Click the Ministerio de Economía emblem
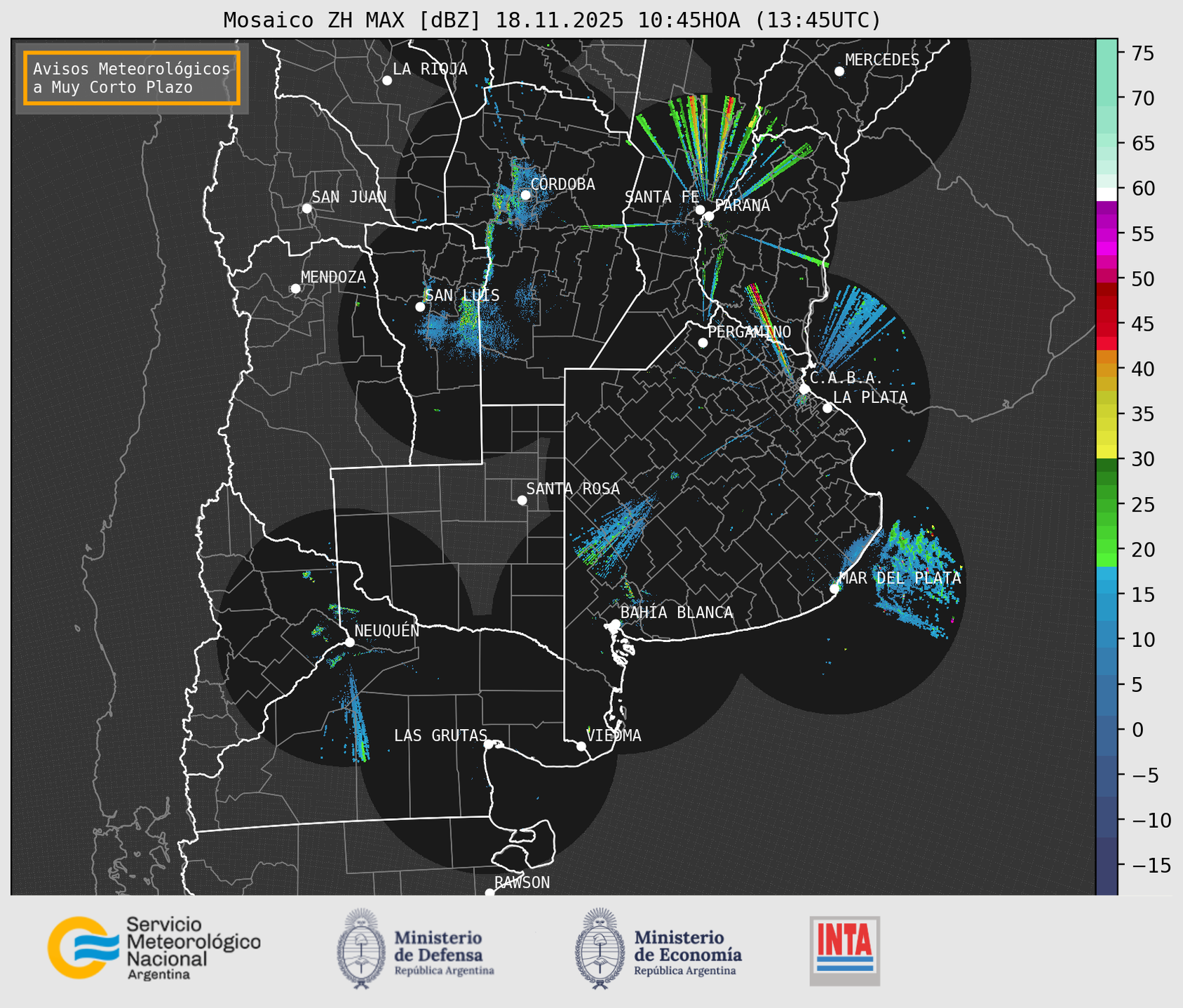This screenshot has height=1008, width=1183. (600, 948)
